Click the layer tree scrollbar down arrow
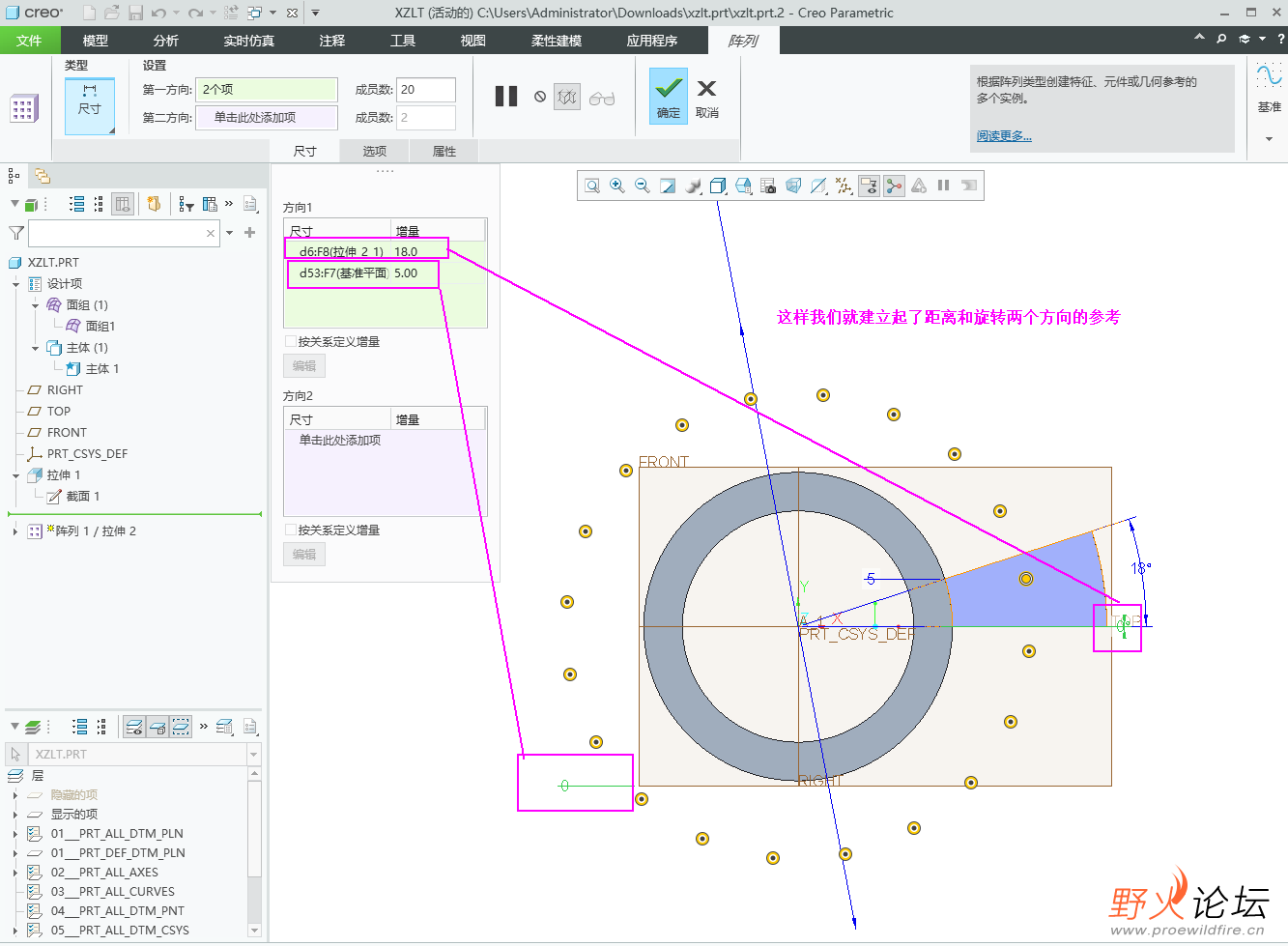This screenshot has height=946, width=1288. coord(255,931)
